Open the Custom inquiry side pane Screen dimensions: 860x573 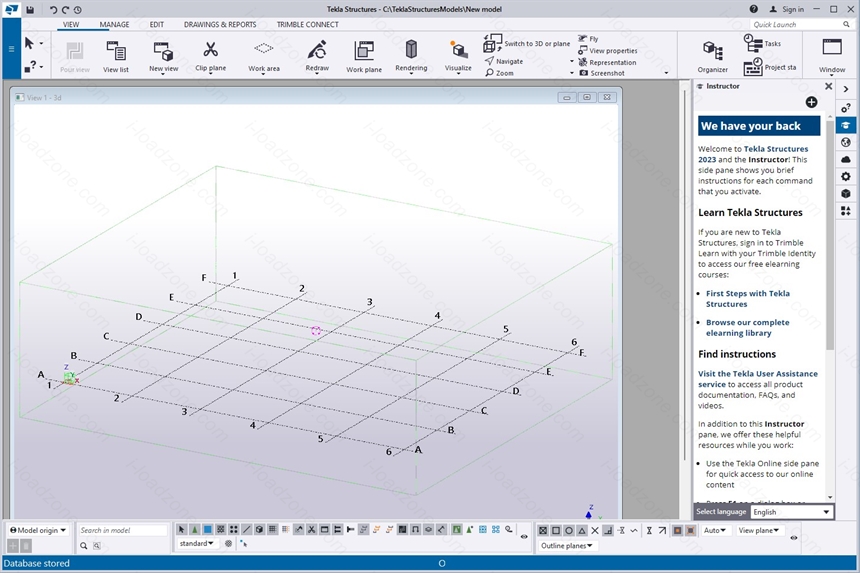point(846,108)
